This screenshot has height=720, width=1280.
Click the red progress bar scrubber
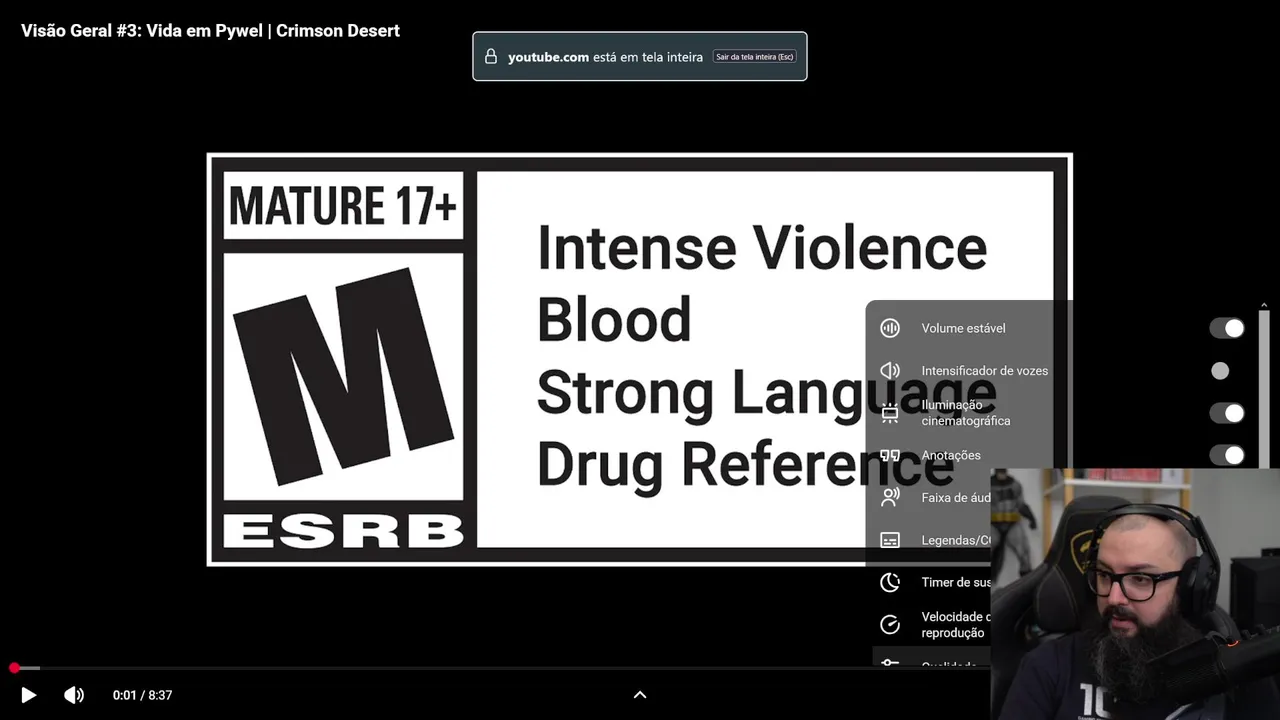(14, 668)
